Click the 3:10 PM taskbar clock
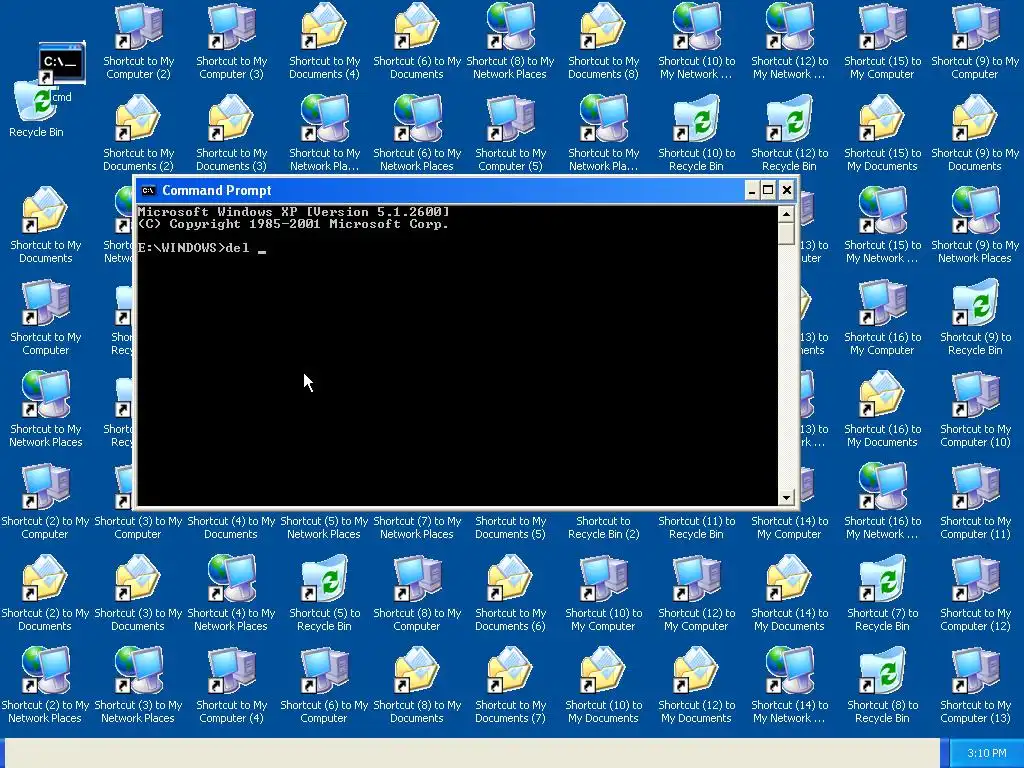This screenshot has width=1024, height=768. [987, 753]
